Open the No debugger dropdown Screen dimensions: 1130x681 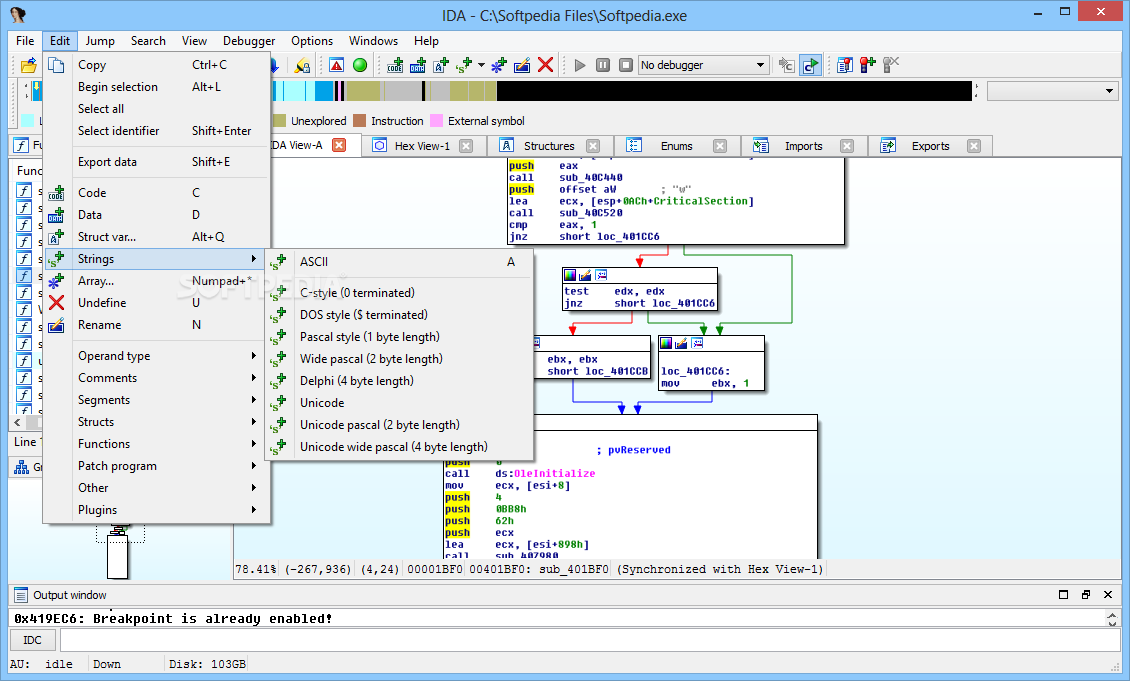point(703,65)
